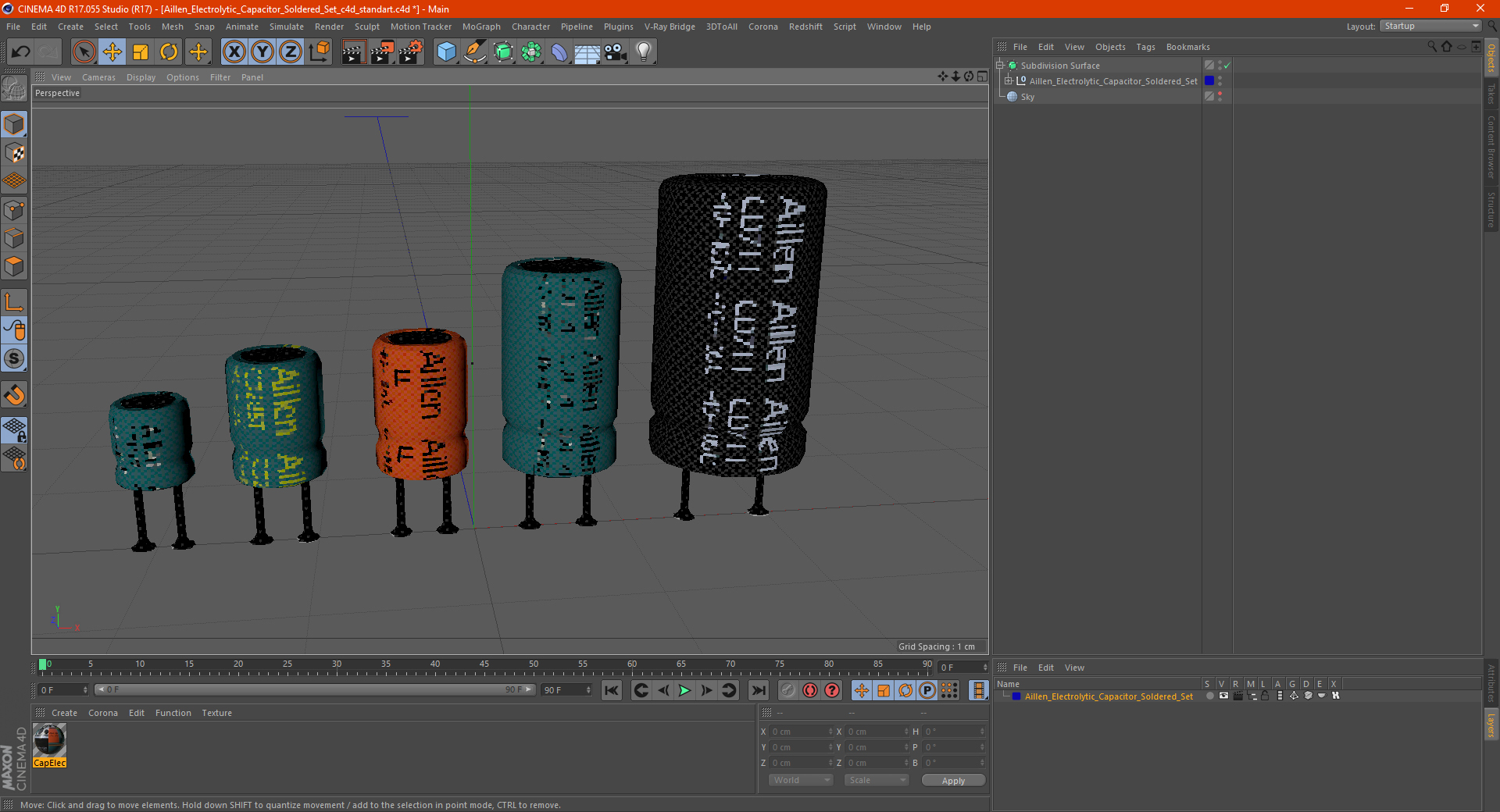Click timeline frame 45 marker

[484, 666]
